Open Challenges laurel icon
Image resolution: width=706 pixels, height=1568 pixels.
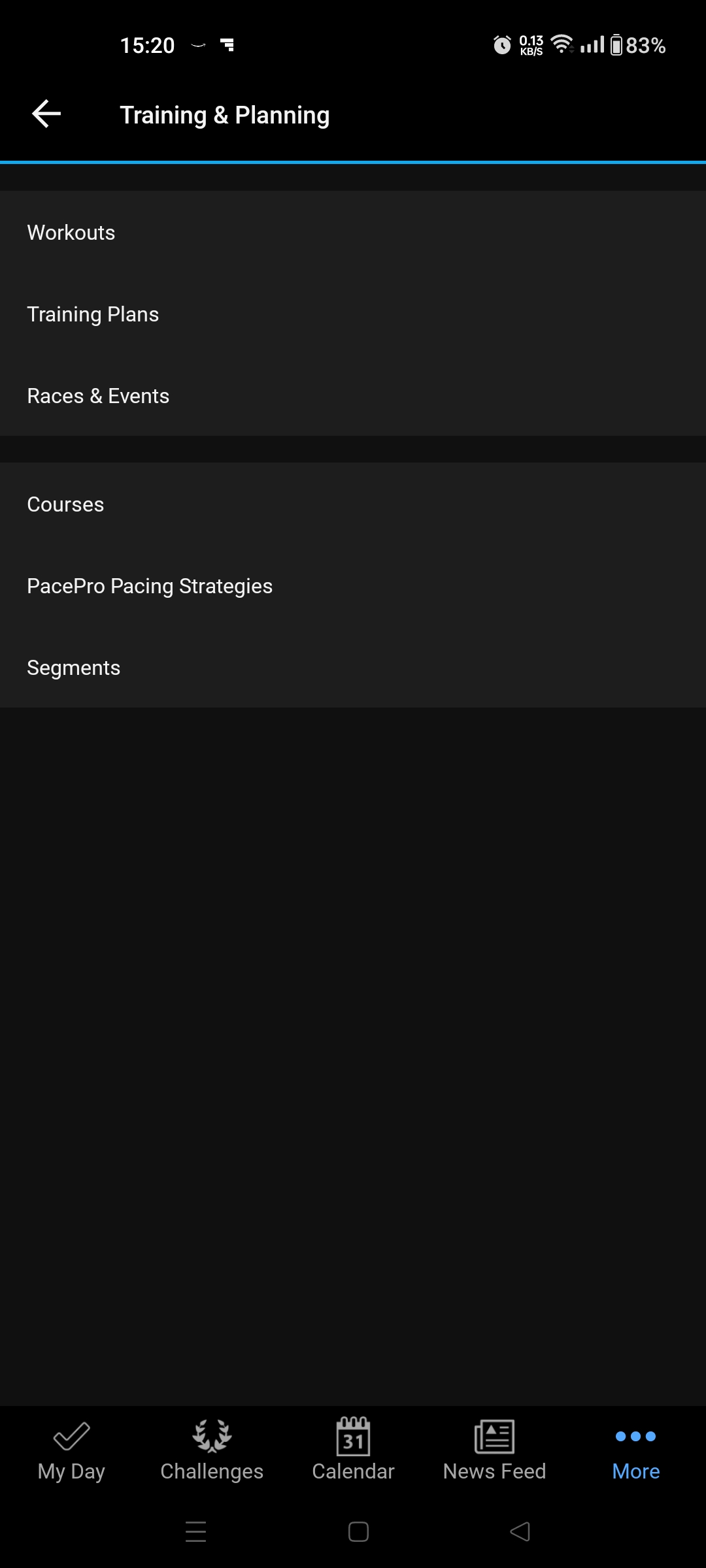[212, 1436]
